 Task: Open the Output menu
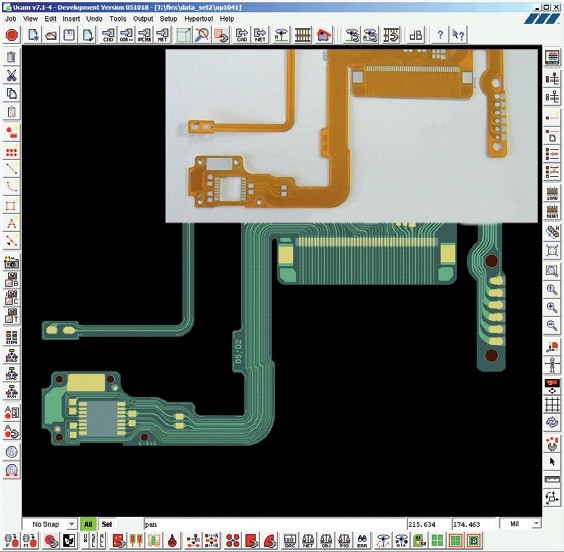click(143, 19)
